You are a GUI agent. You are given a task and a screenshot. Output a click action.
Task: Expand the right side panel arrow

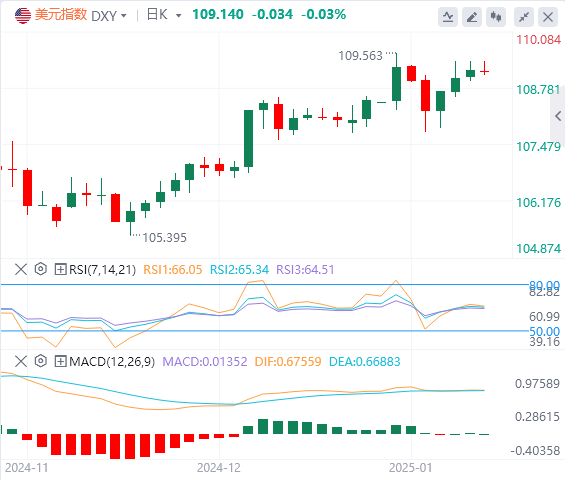[x=558, y=116]
